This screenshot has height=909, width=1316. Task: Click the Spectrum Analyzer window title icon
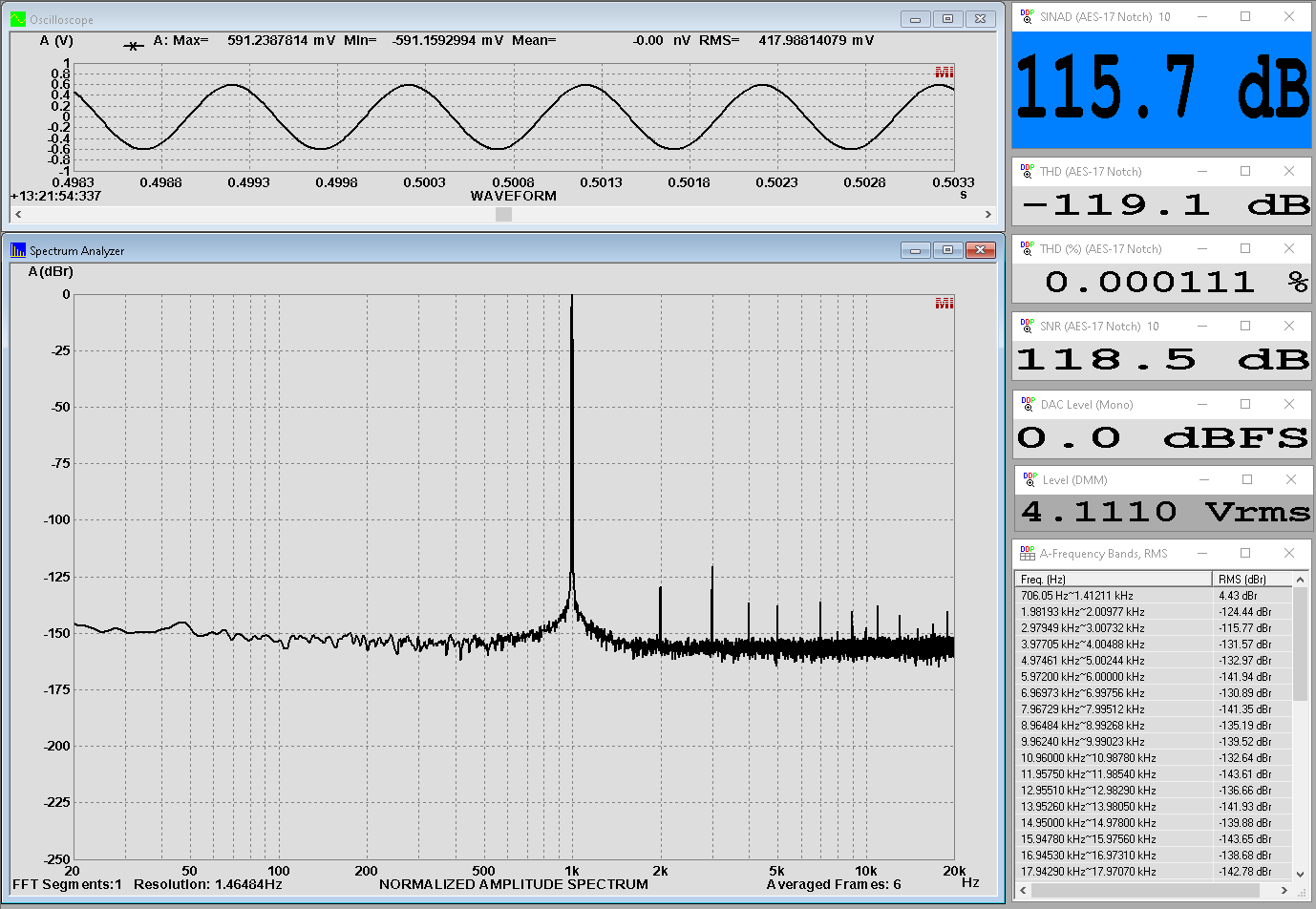tap(18, 250)
